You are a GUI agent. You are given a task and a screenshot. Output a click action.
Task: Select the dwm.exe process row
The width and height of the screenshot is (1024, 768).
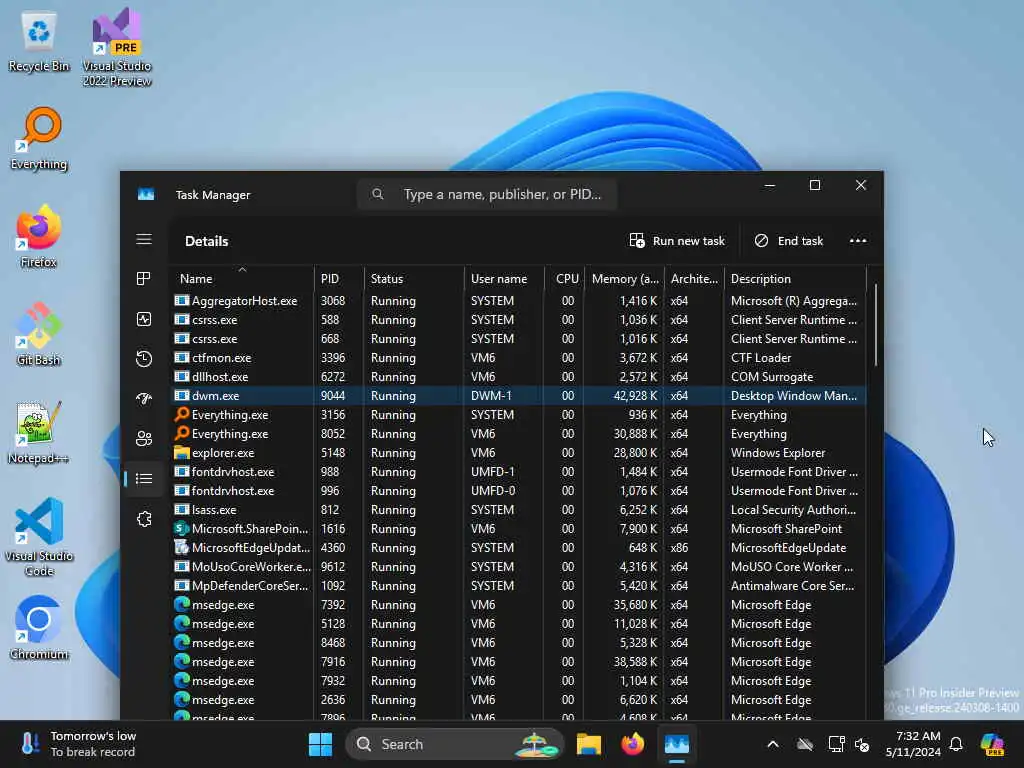(519, 396)
